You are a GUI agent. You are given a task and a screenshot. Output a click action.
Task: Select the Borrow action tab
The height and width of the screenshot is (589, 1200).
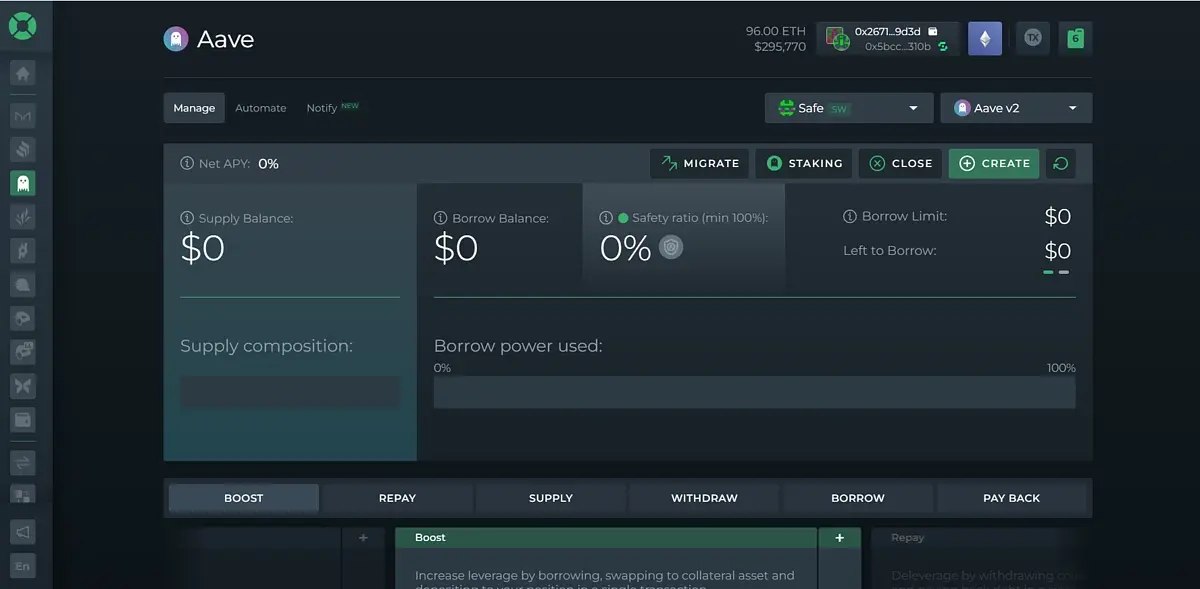858,498
